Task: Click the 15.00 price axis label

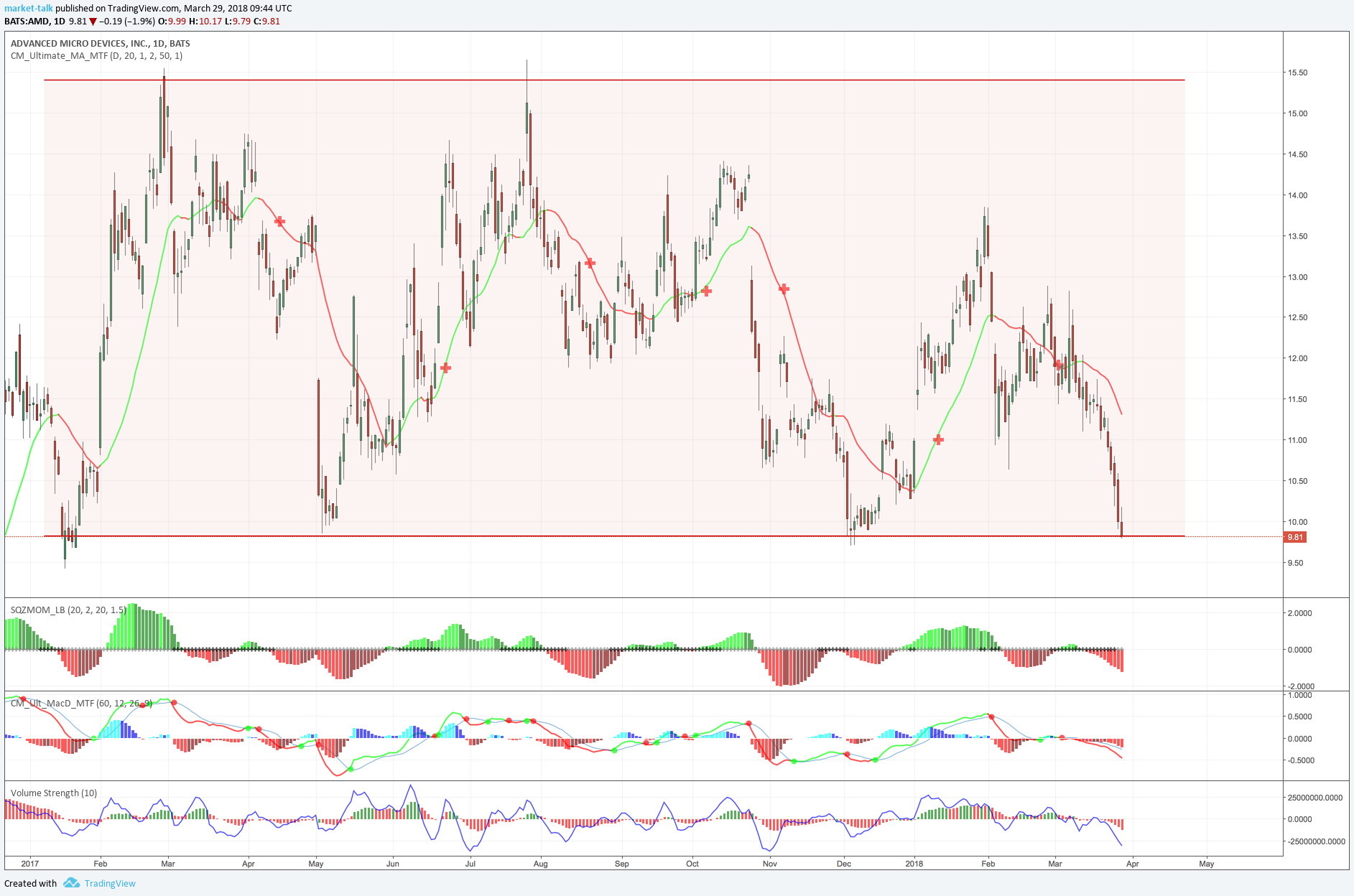Action: (1297, 113)
